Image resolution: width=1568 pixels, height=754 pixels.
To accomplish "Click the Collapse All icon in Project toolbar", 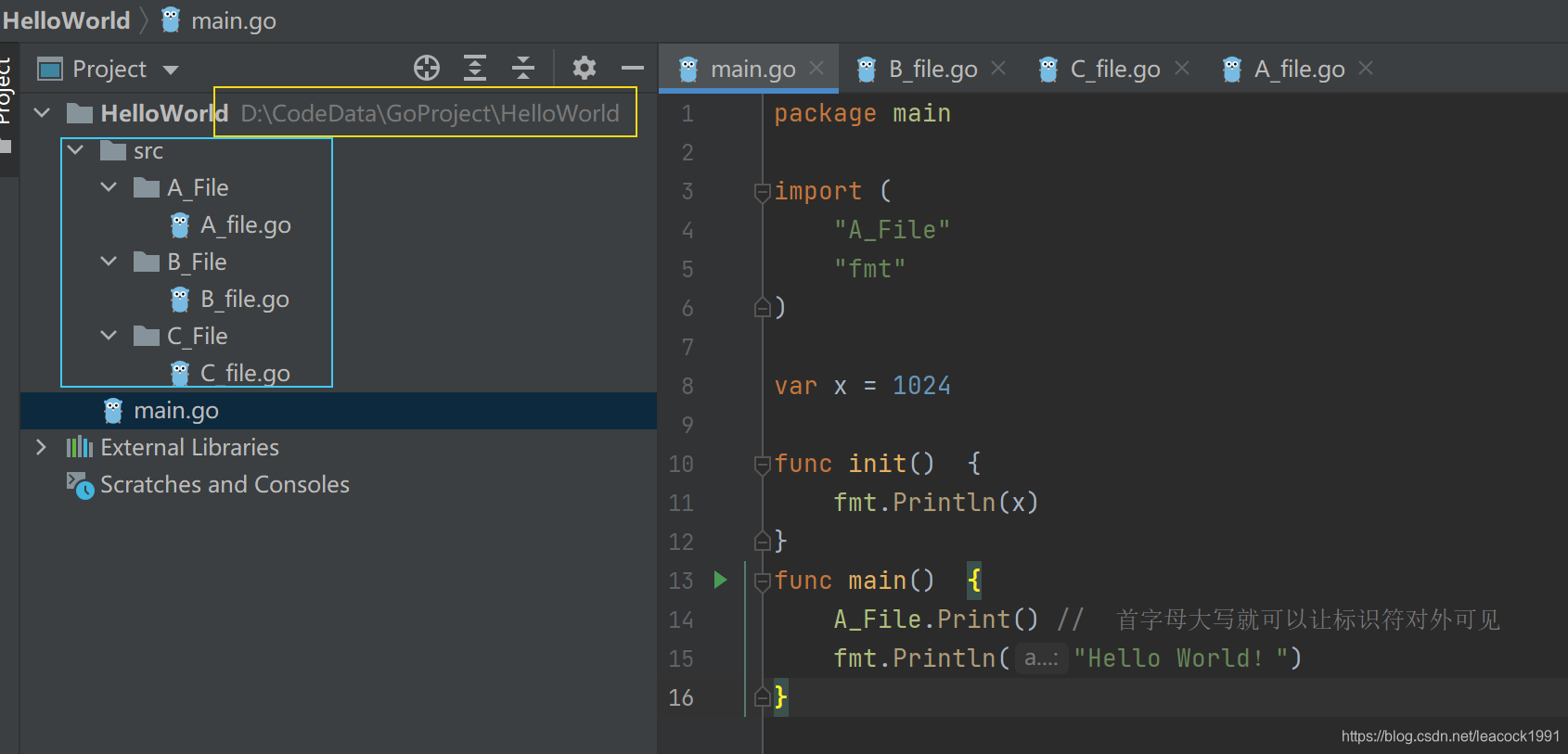I will pos(523,68).
